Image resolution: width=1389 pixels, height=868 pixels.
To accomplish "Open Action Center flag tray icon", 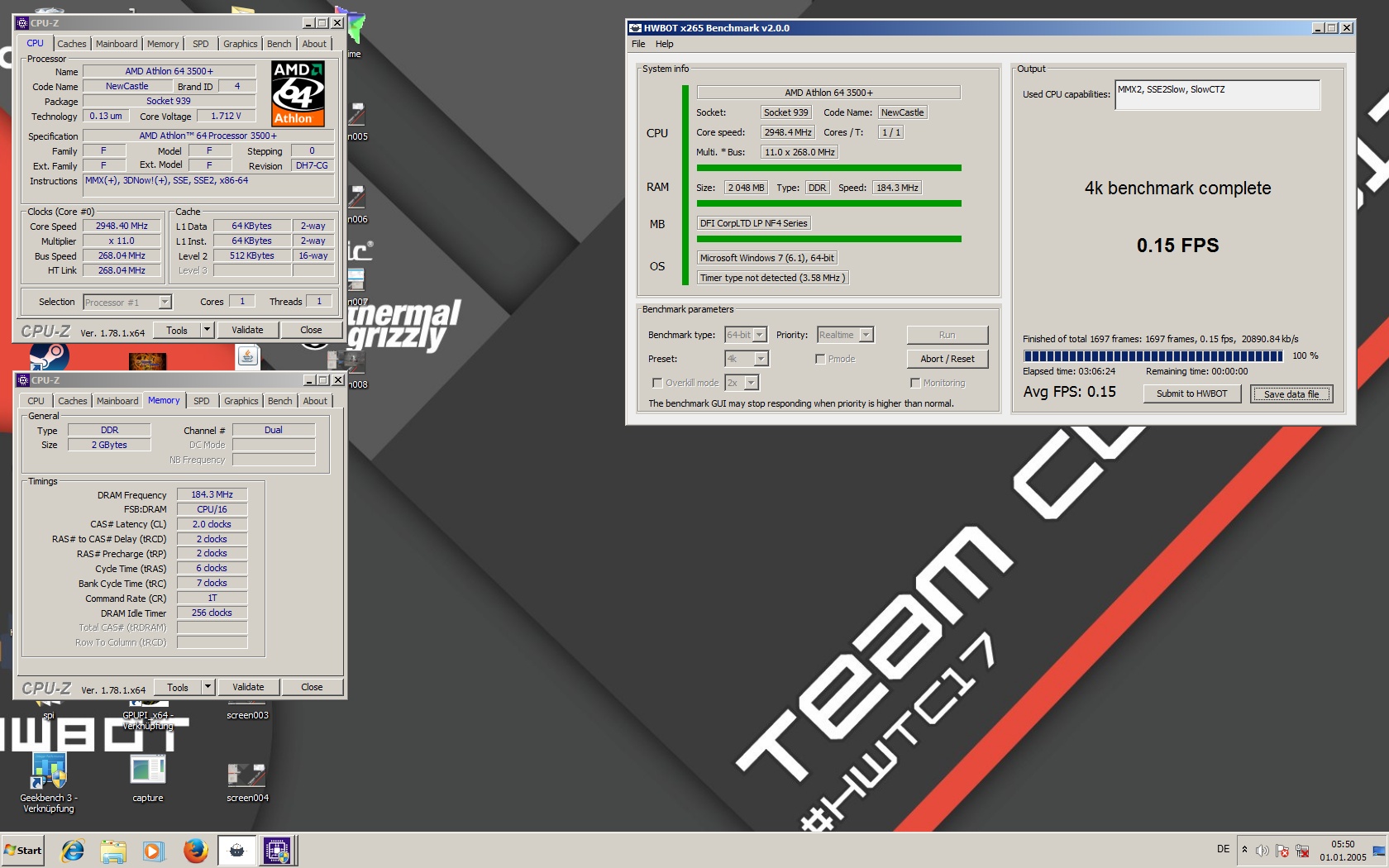I will pyautogui.click(x=1282, y=851).
